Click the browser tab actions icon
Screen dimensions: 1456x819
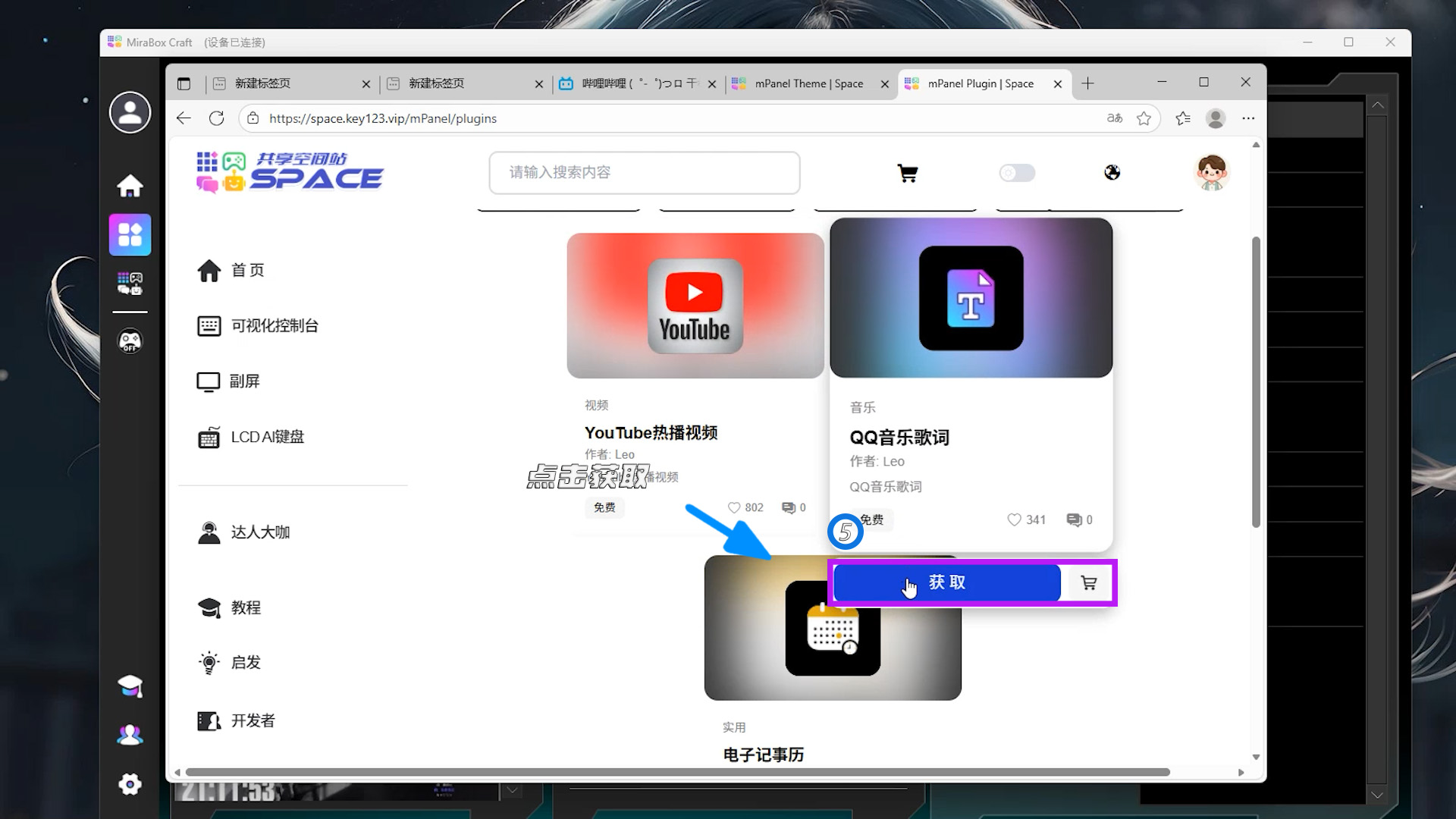point(184,83)
